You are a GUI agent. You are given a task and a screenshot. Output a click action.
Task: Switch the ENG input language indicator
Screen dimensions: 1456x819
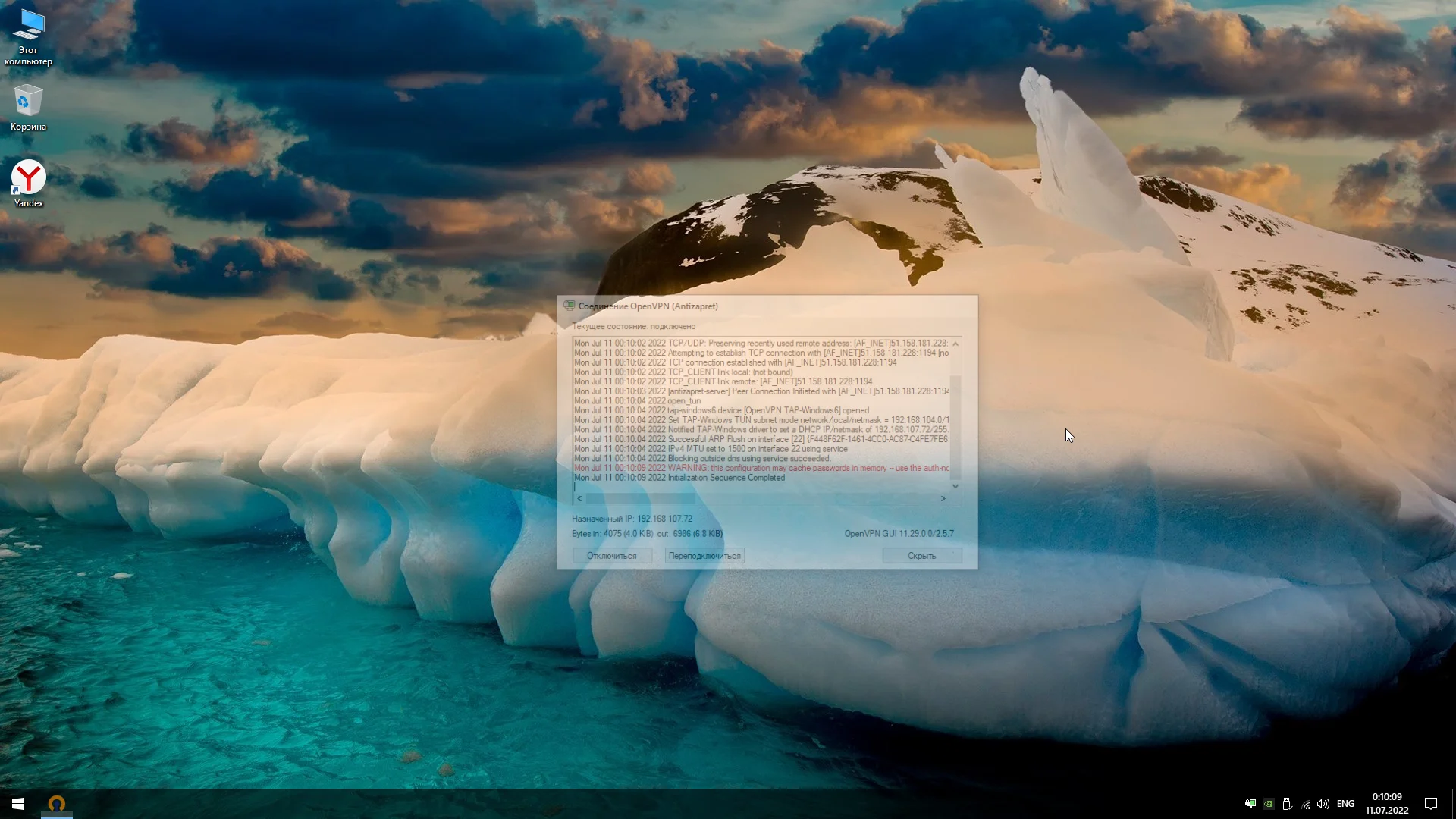[x=1345, y=804]
